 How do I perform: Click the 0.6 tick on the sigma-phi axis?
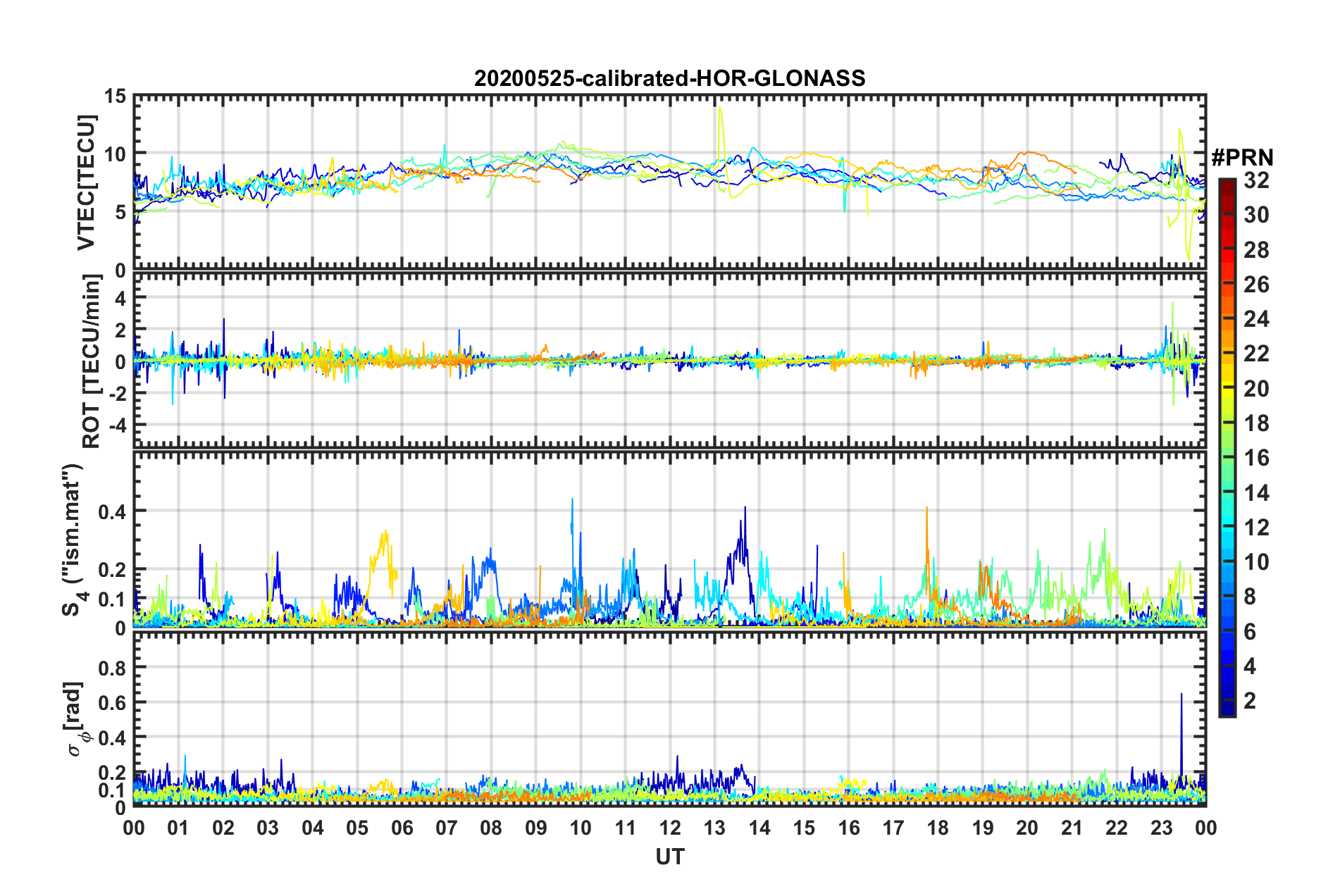(113, 703)
